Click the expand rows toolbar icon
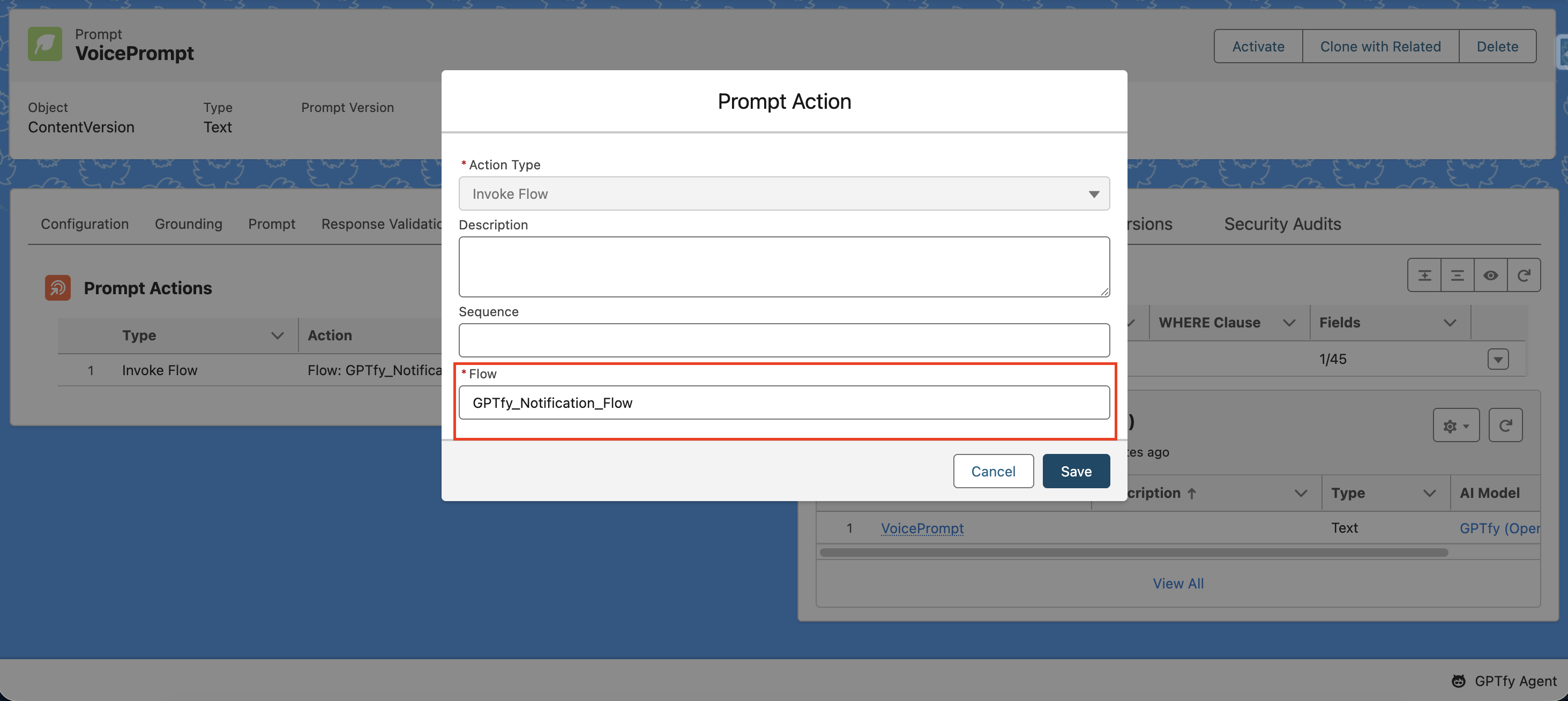 (1424, 275)
